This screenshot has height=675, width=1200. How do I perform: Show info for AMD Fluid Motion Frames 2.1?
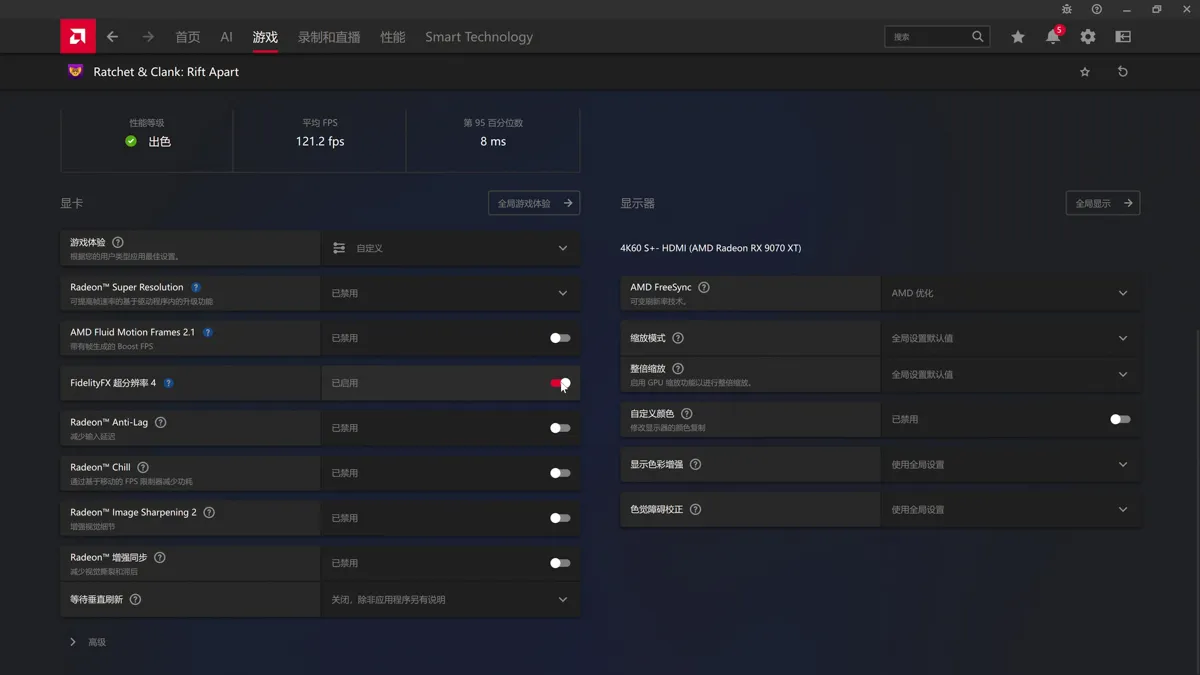click(208, 332)
